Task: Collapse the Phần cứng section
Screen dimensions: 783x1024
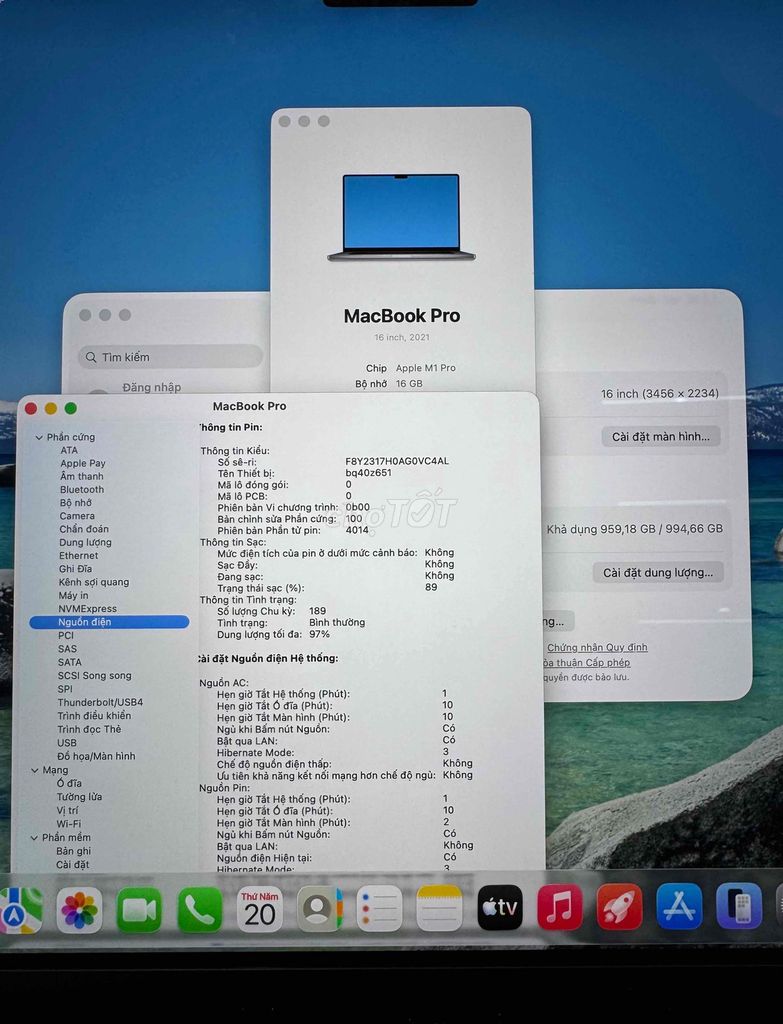Action: [39, 438]
